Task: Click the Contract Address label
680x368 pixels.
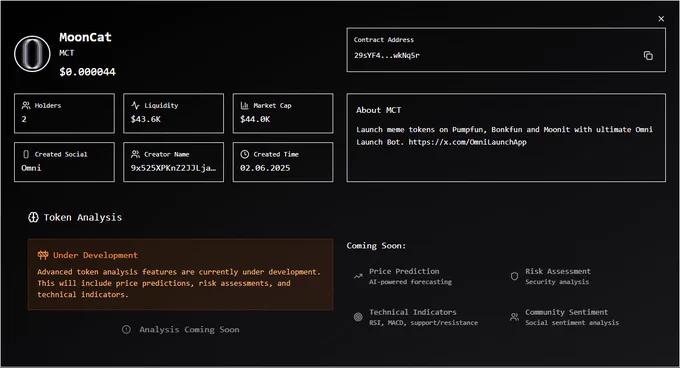Action: pyautogui.click(x=384, y=40)
